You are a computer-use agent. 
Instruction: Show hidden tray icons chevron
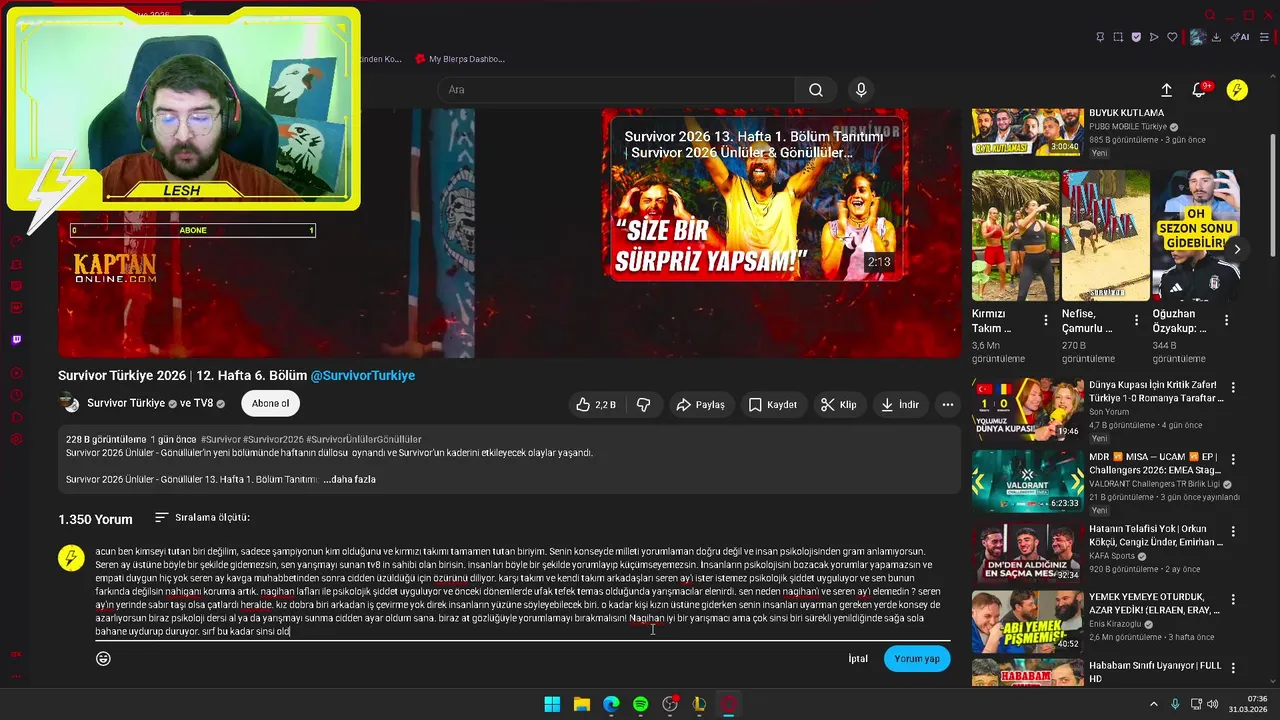[x=1152, y=704]
